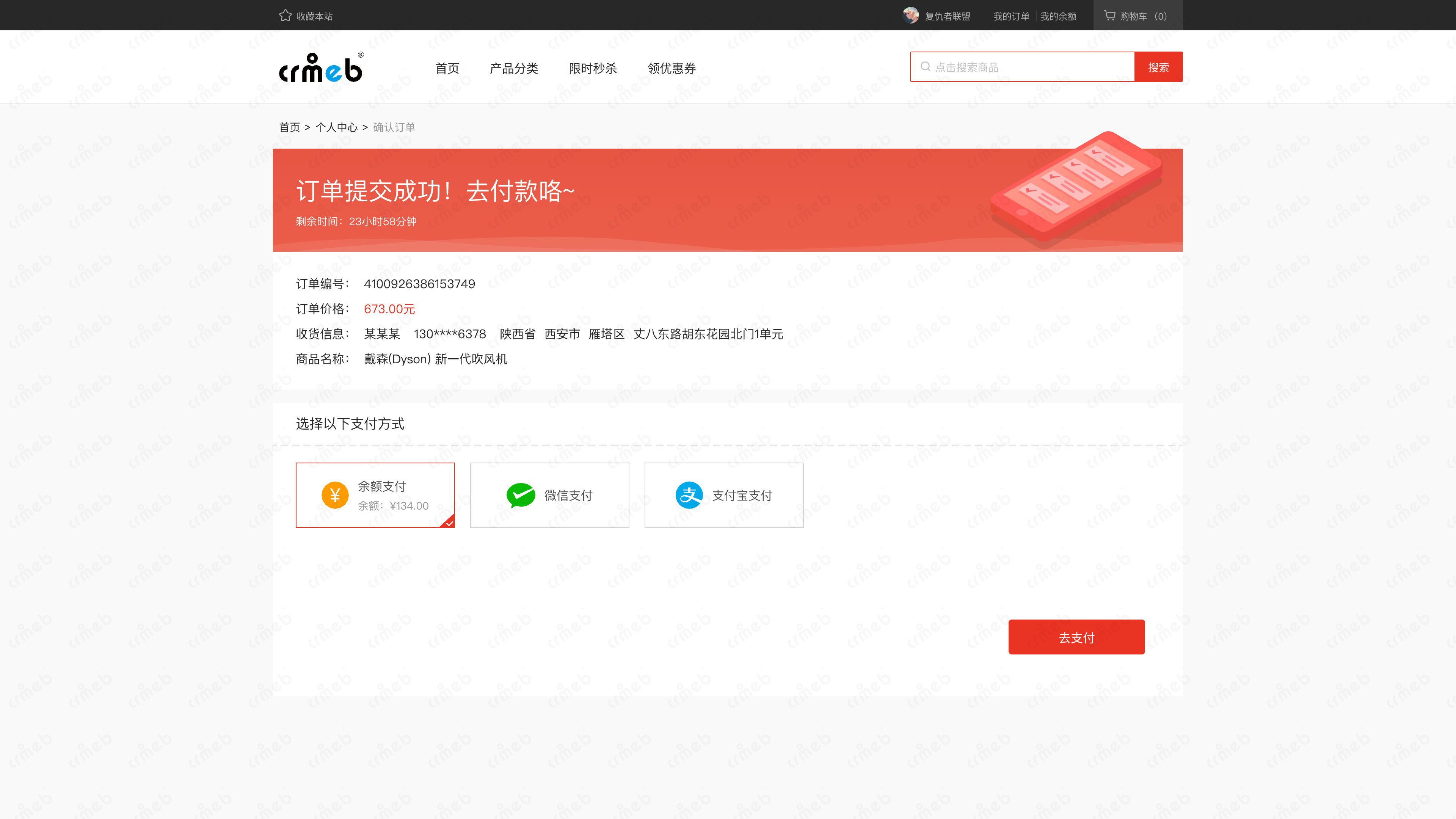Open 产品分类 navigation menu
1456x819 pixels.
tap(514, 68)
